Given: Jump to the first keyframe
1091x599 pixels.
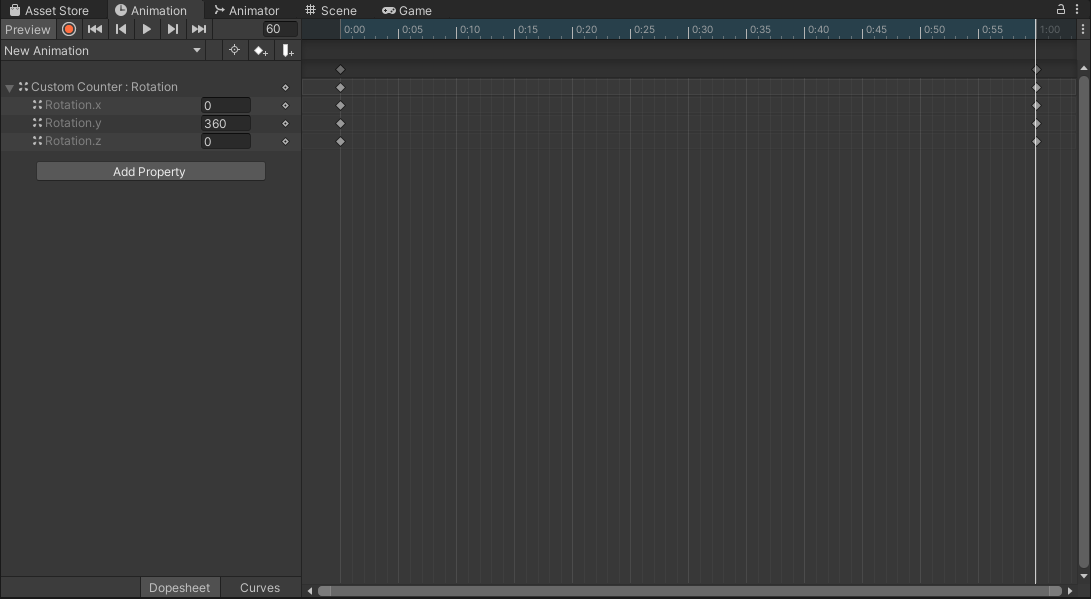Looking at the screenshot, I should (94, 29).
